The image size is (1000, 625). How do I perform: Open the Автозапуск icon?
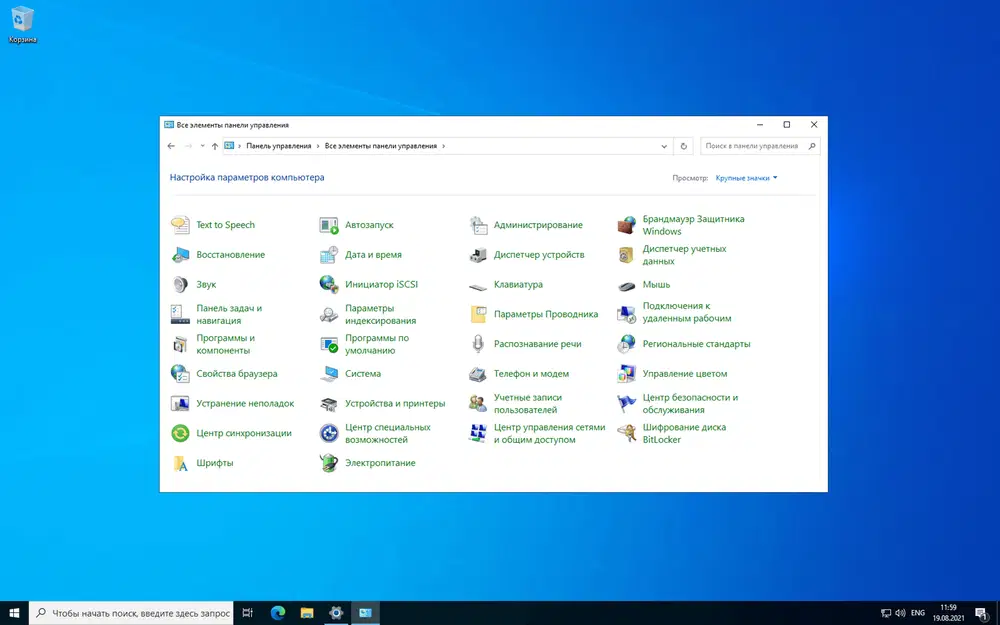pos(329,224)
